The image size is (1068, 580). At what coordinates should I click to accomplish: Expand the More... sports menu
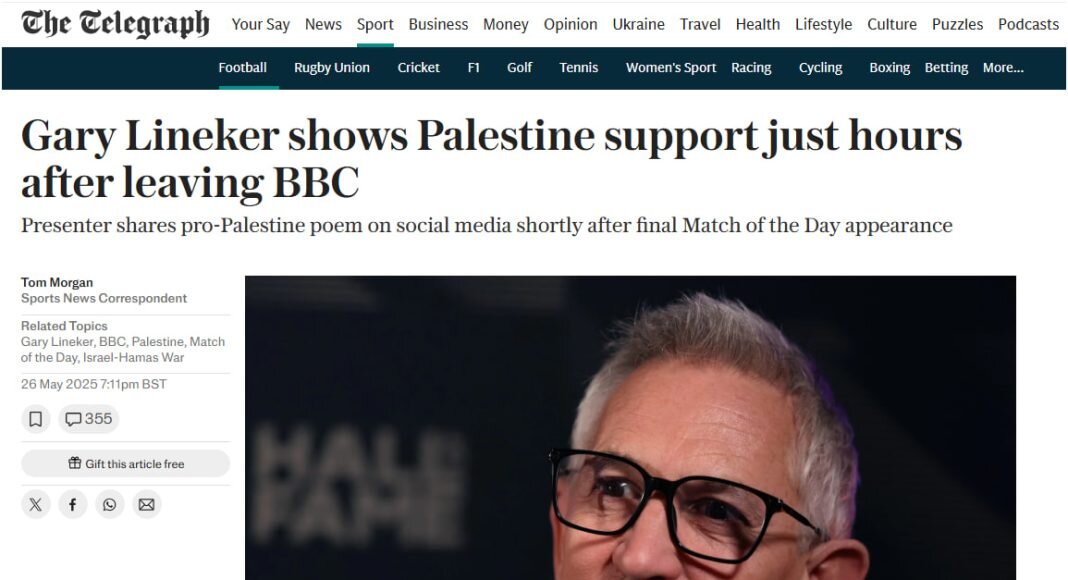(x=1003, y=67)
